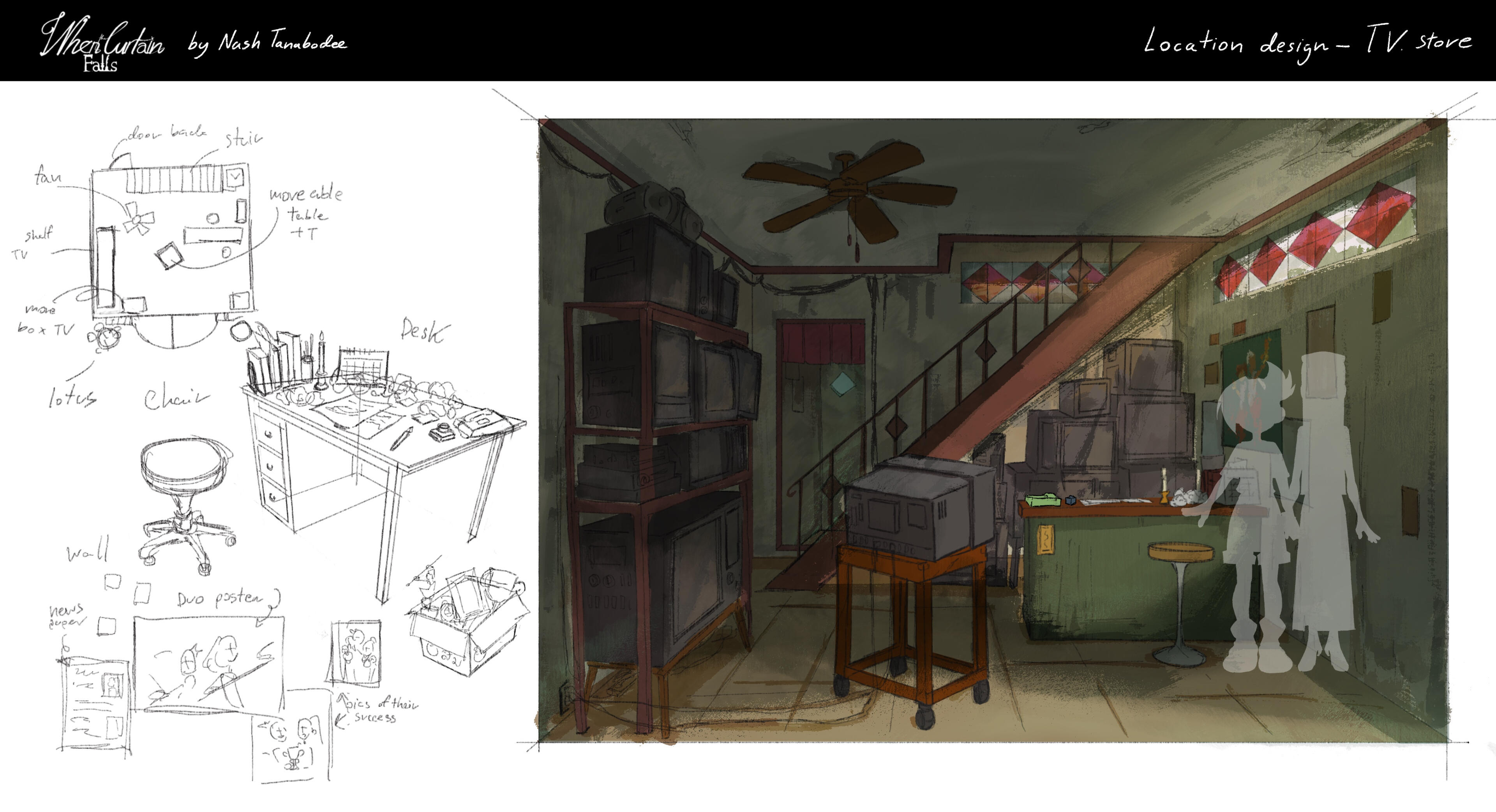Click the newspaper sketch

96,705
